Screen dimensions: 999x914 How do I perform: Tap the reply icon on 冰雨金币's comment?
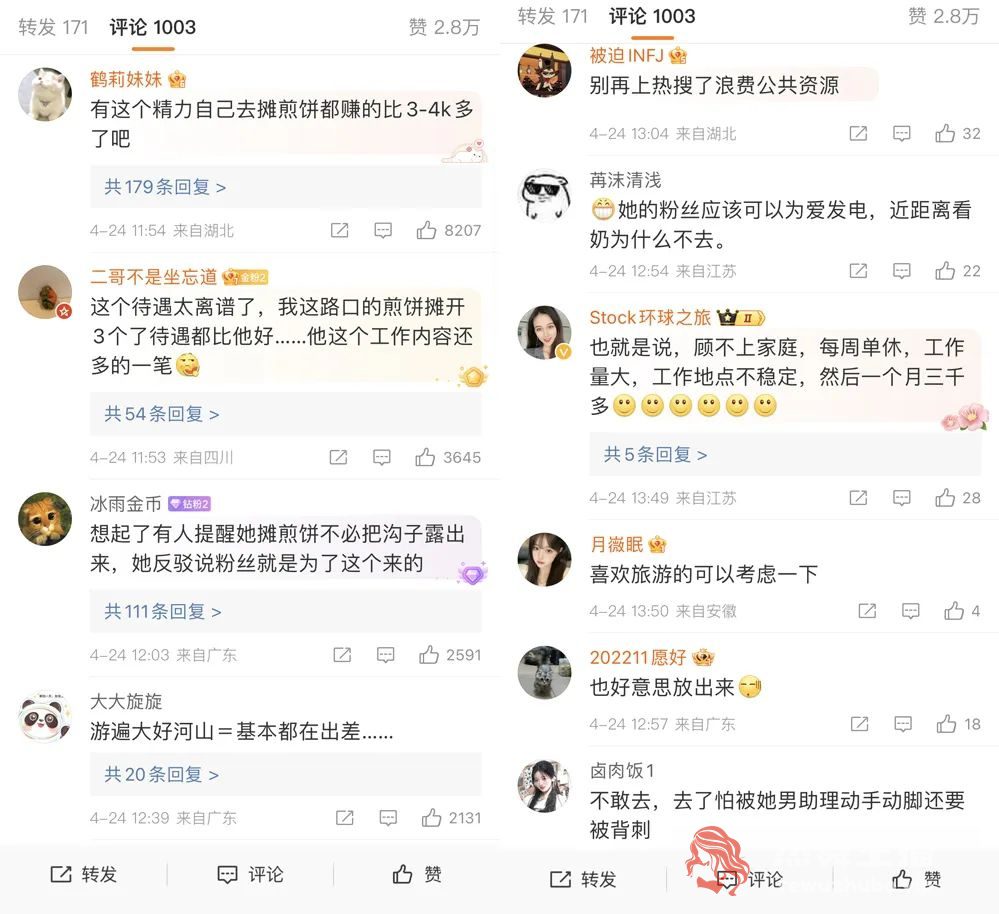tap(385, 654)
